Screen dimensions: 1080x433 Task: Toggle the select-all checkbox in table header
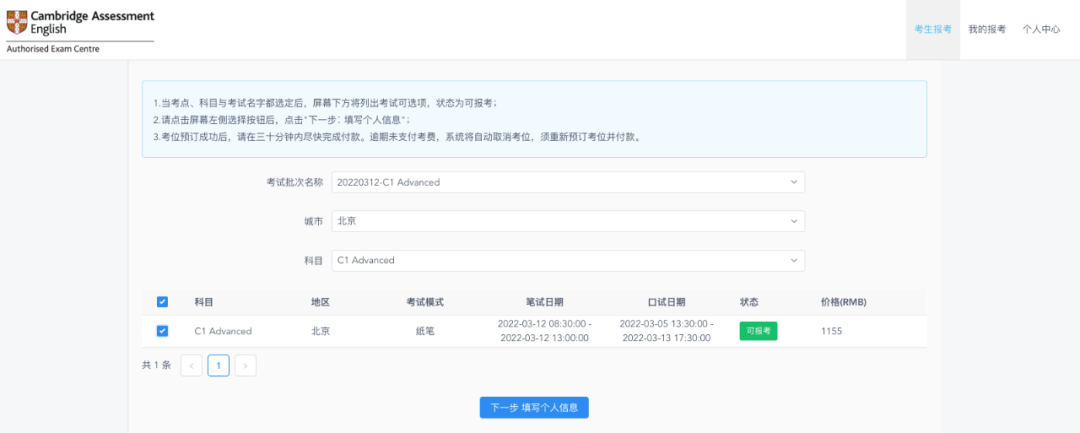pyautogui.click(x=162, y=302)
